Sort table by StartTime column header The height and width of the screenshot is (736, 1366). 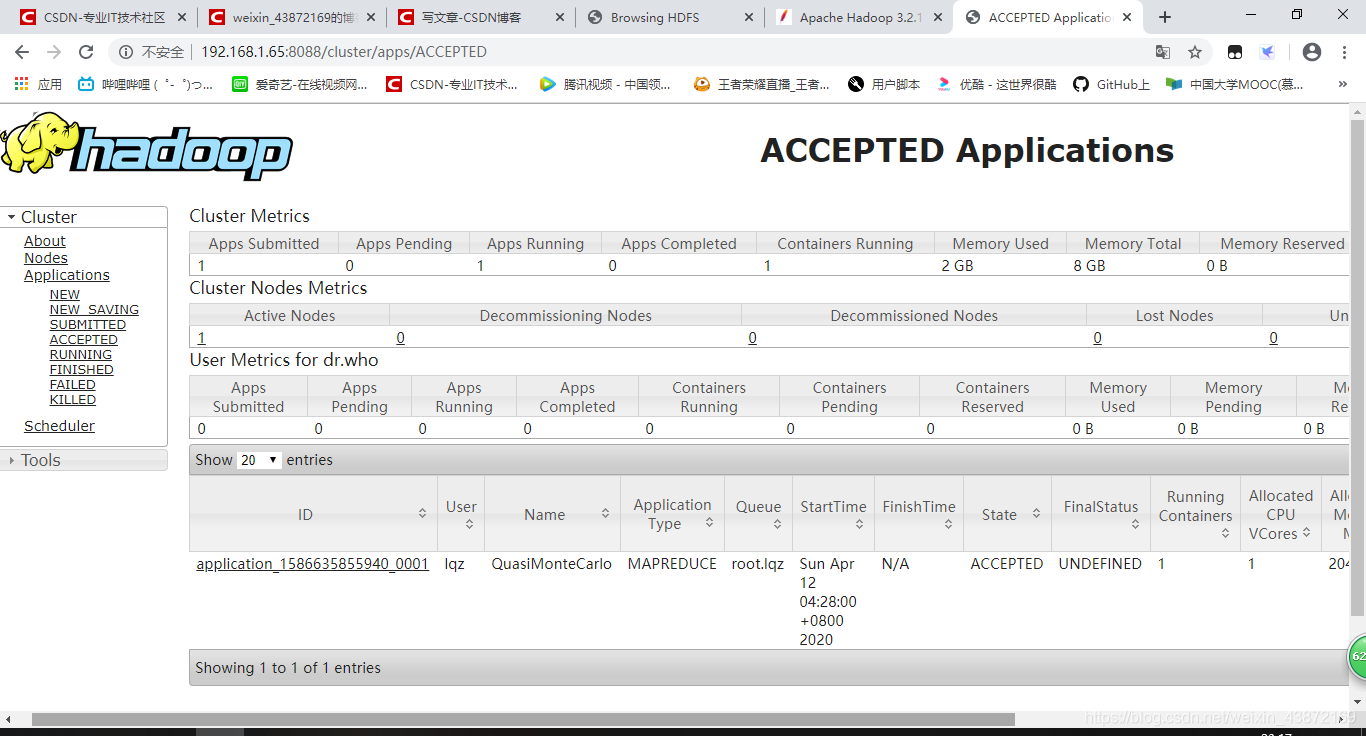click(833, 514)
